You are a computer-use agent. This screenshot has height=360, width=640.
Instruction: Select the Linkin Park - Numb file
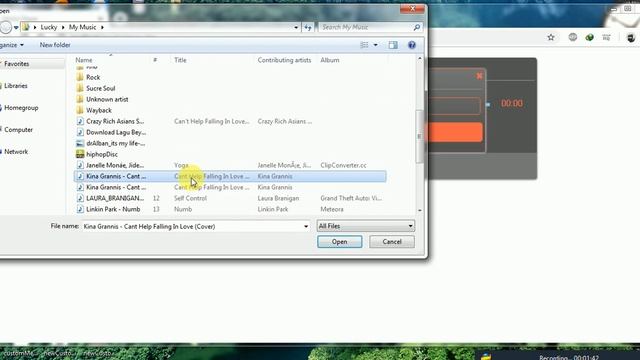(113, 209)
